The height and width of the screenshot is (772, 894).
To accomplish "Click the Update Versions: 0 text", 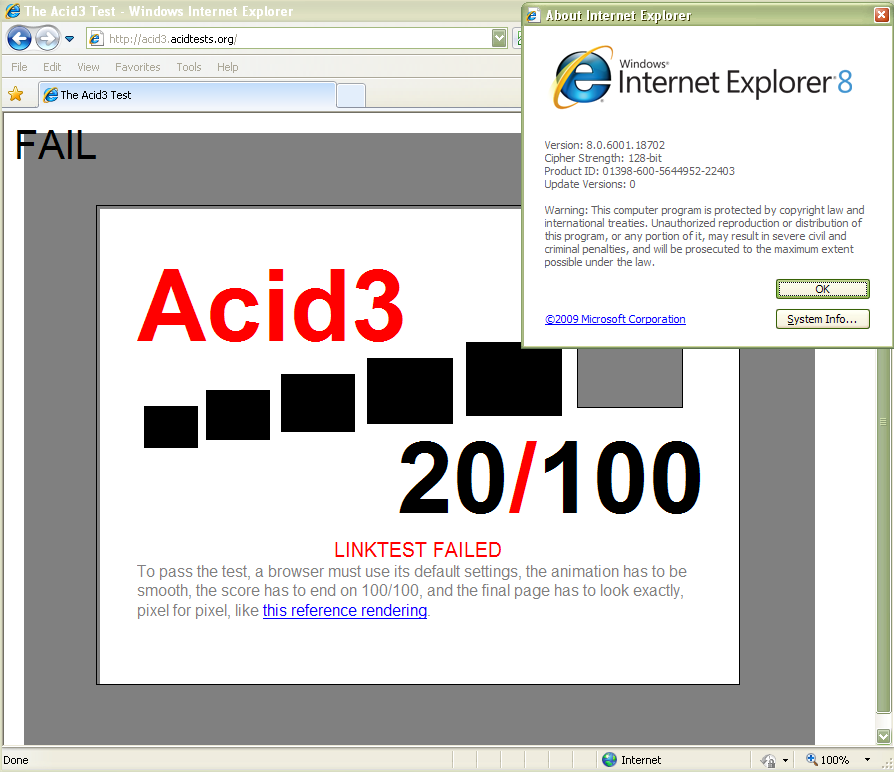I will click(x=590, y=184).
